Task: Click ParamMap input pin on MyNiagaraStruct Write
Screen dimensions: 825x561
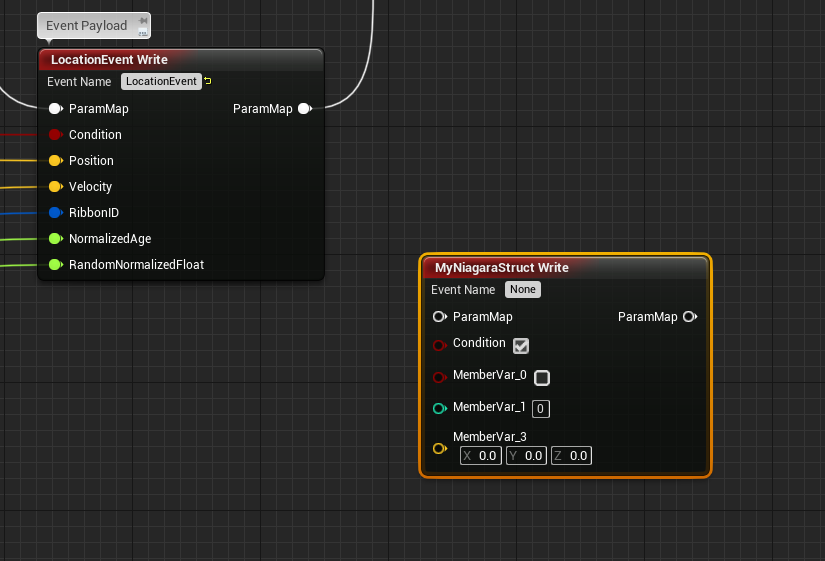Action: pyautogui.click(x=440, y=317)
